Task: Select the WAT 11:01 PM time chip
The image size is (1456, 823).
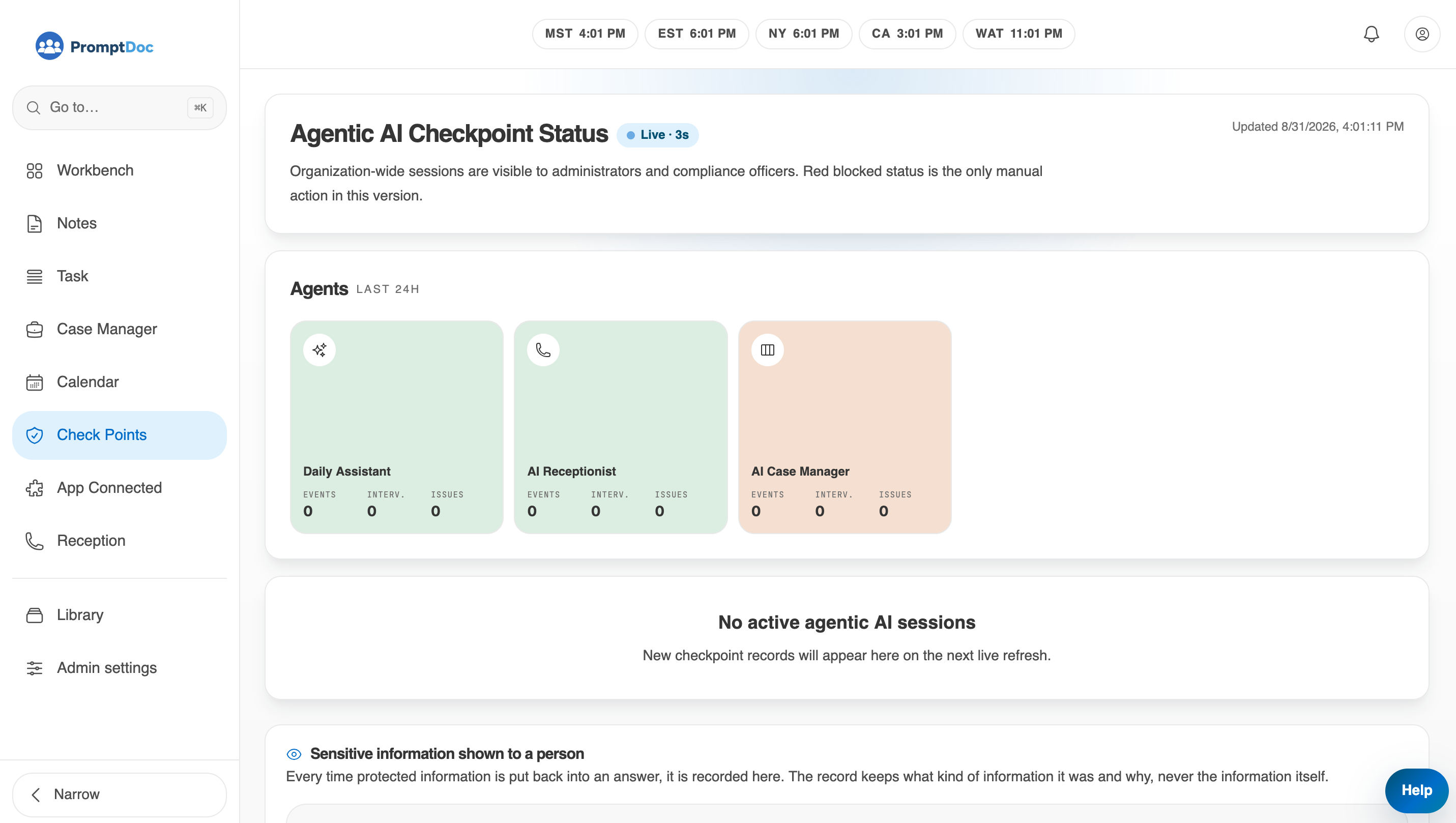Action: (1018, 34)
